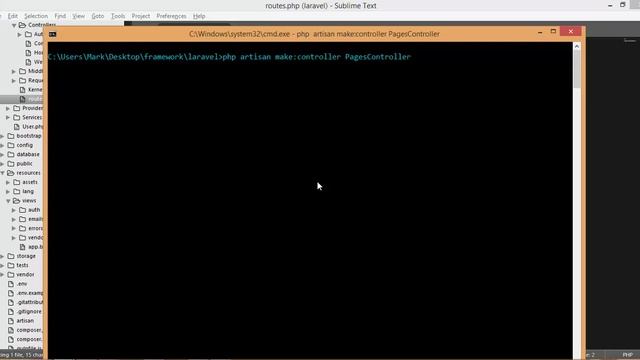Viewport: 640px width, 360px height.
Task: Click the .gitignore file icon
Action: coord(11,311)
